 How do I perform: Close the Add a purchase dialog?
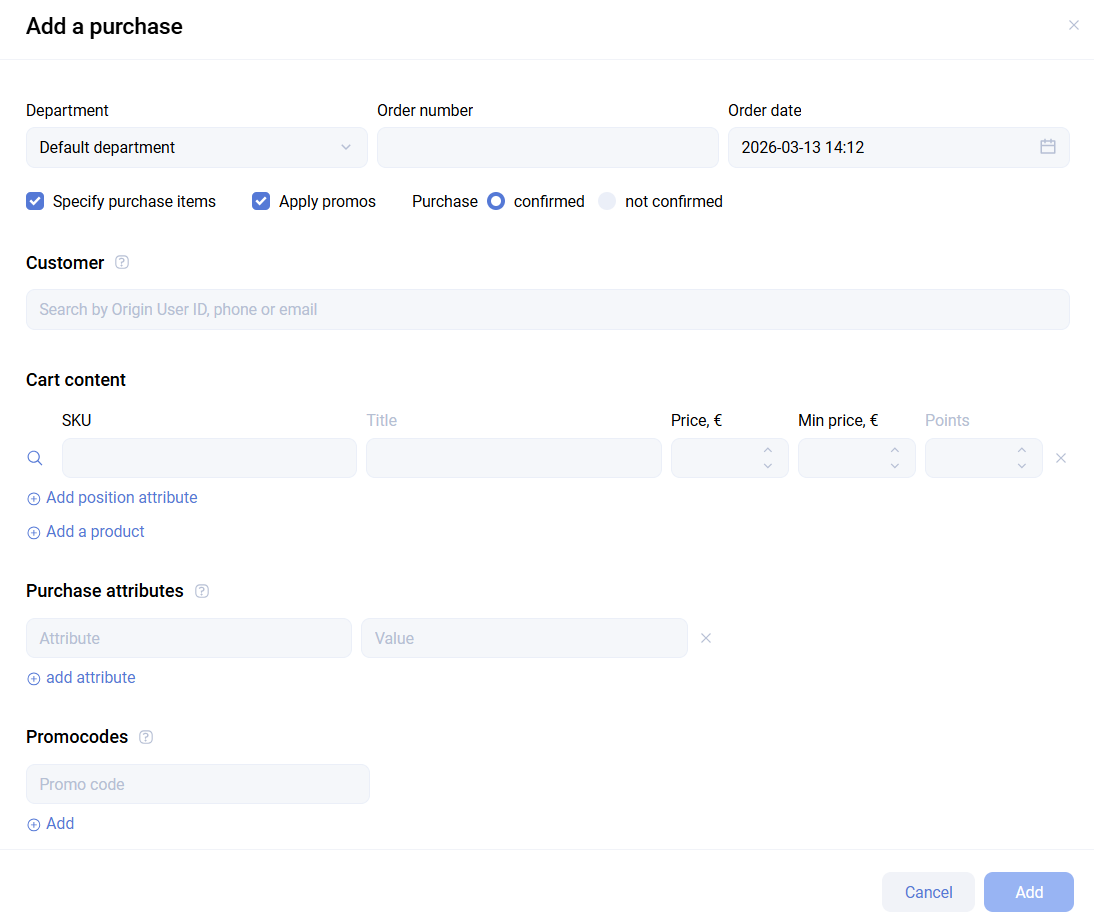click(1073, 25)
